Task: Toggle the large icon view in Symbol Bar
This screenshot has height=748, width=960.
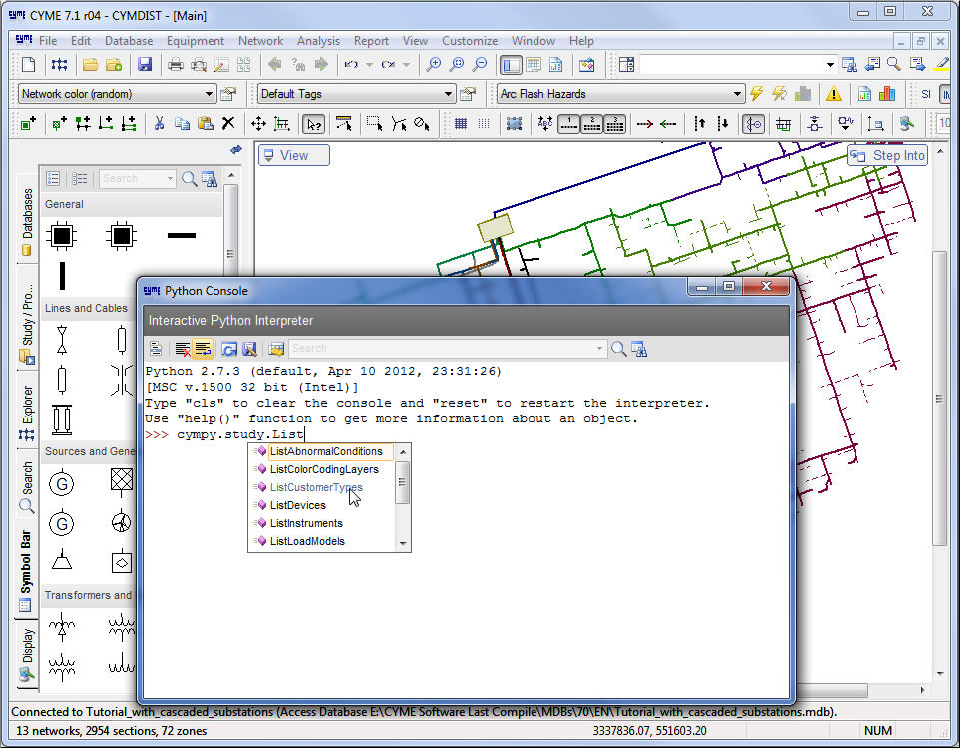Action: (x=54, y=179)
